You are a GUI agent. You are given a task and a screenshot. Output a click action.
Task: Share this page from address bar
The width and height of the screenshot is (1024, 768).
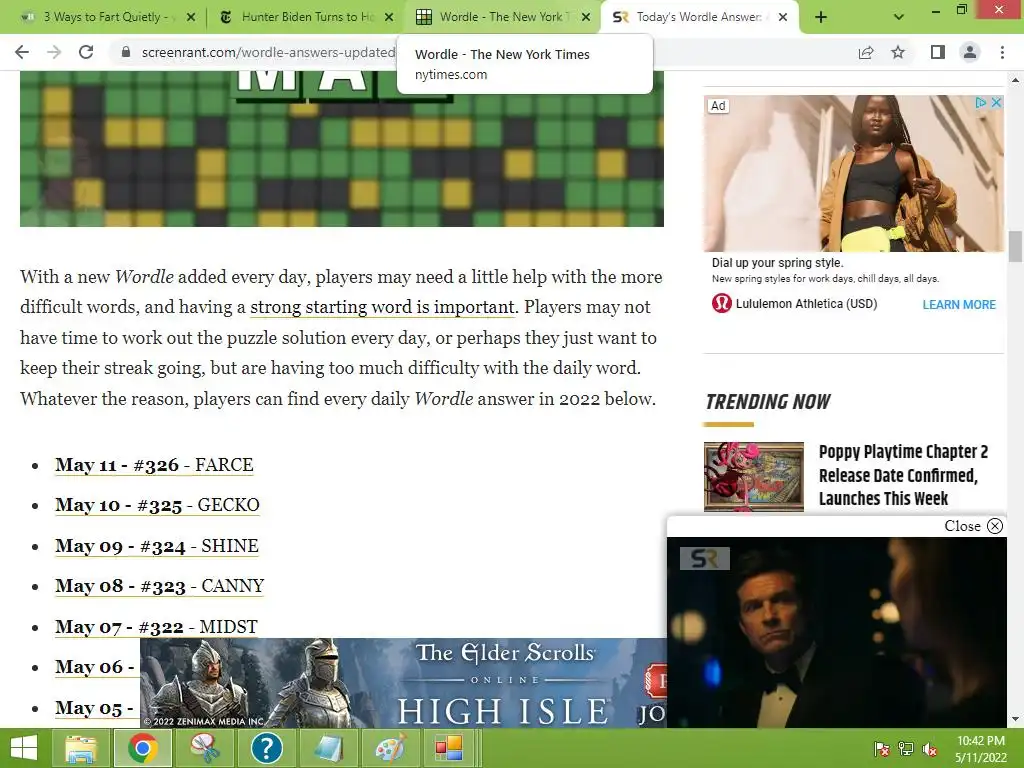click(866, 52)
